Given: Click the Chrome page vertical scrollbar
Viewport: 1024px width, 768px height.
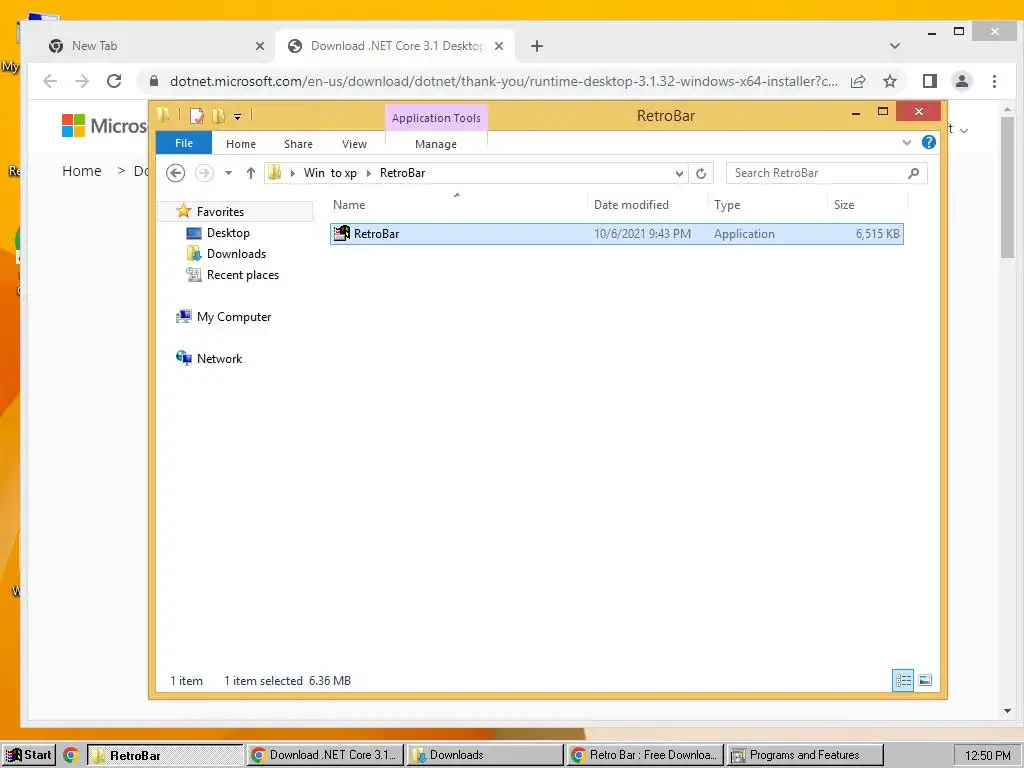Looking at the screenshot, I should pyautogui.click(x=1007, y=188).
